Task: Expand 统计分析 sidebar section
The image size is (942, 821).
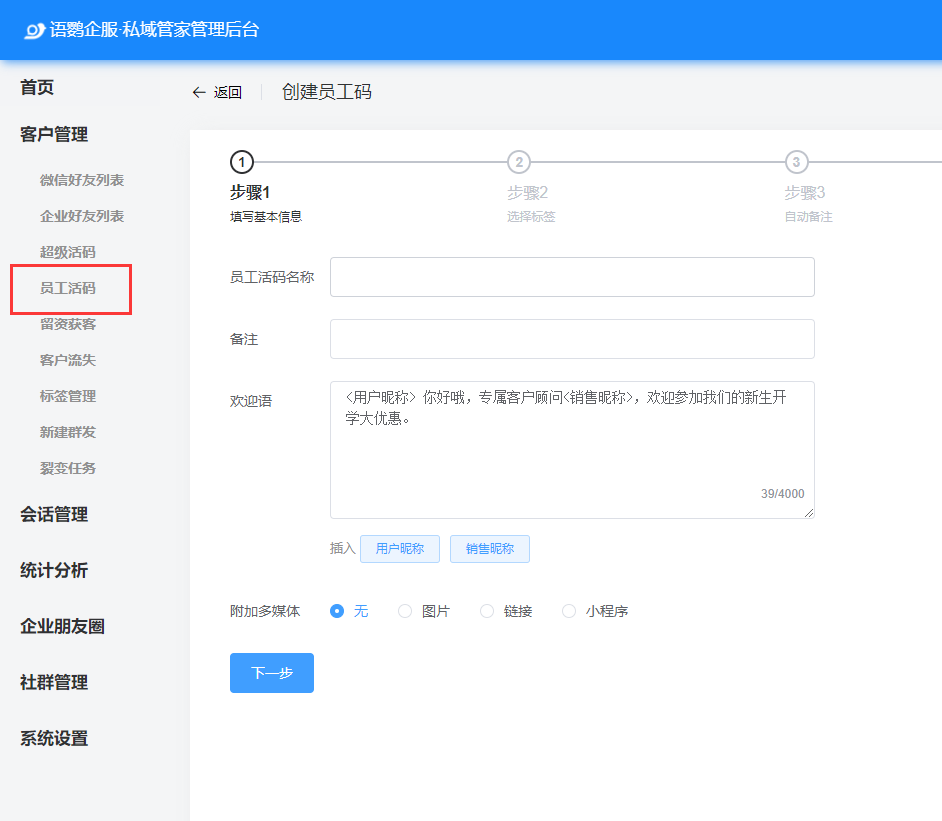Action: click(54, 570)
